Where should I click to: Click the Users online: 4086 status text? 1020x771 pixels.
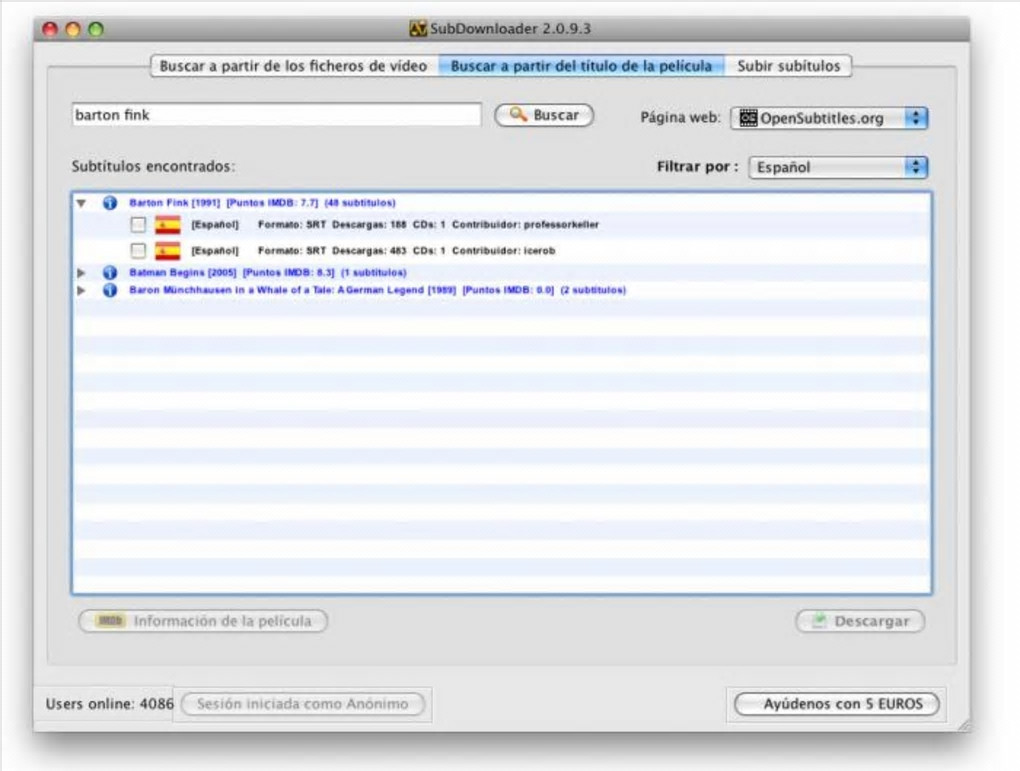coord(110,704)
